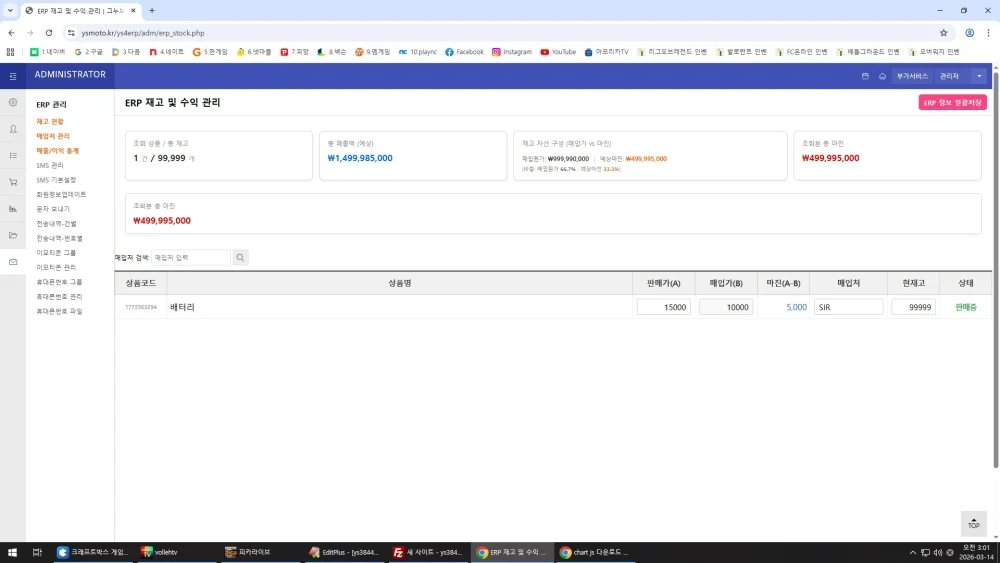
Task: Open the SMS 기본설정 menu item
Action: coord(56,180)
